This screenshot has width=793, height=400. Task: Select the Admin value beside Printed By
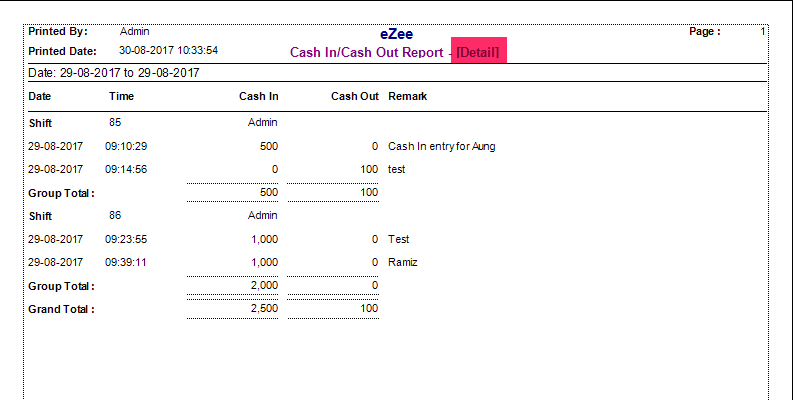tap(135, 31)
